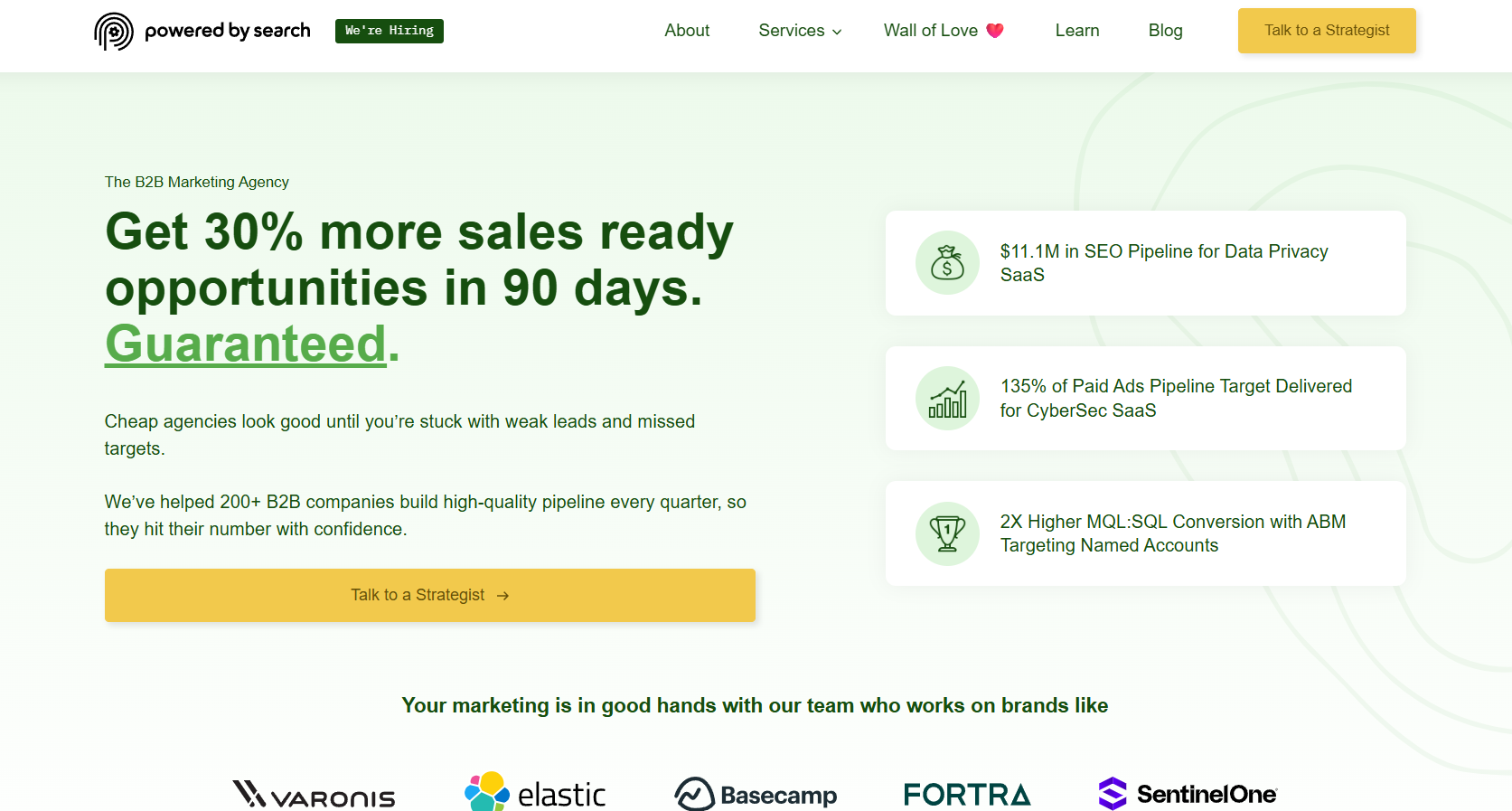Click 'Your marketing is in good hands' heading
The width and height of the screenshot is (1512, 811).
point(756,705)
